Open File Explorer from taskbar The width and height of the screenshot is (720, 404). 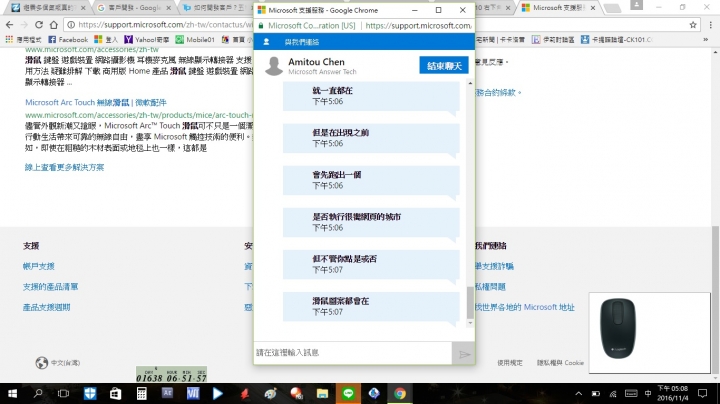coord(322,393)
